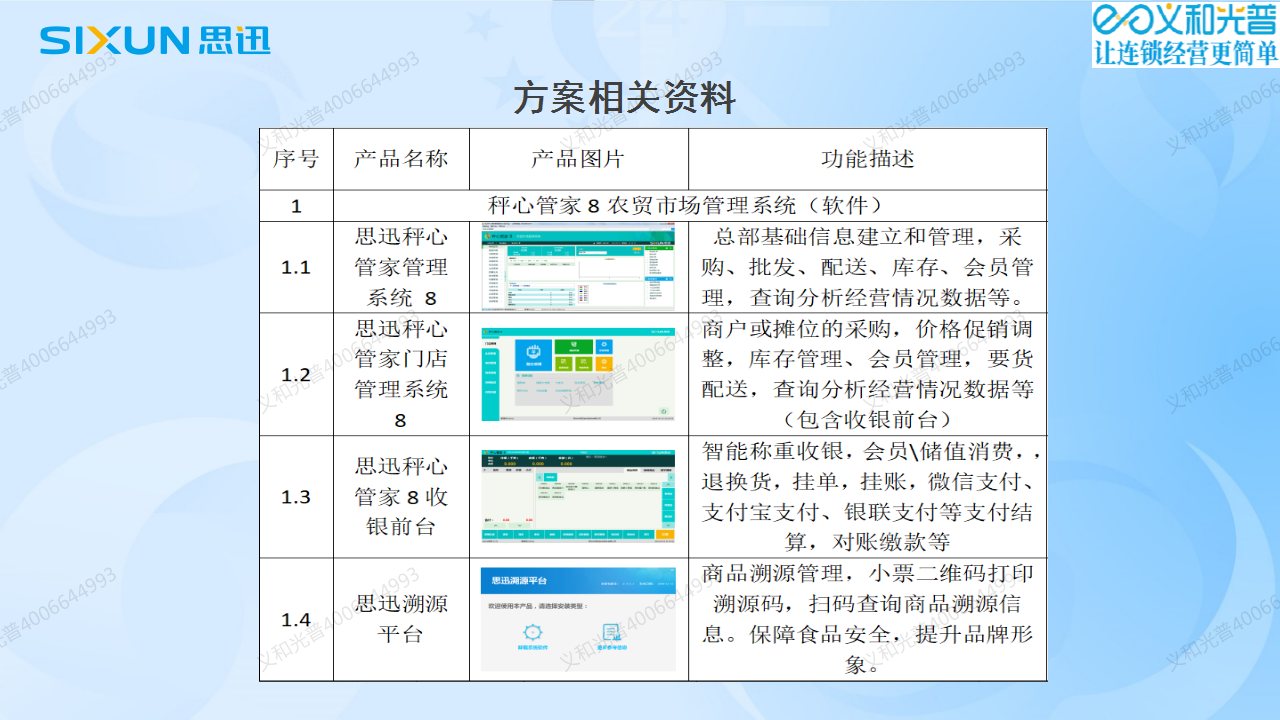Select the 1.4 index cell
Image resolution: width=1280 pixels, height=720 pixels.
tap(296, 620)
